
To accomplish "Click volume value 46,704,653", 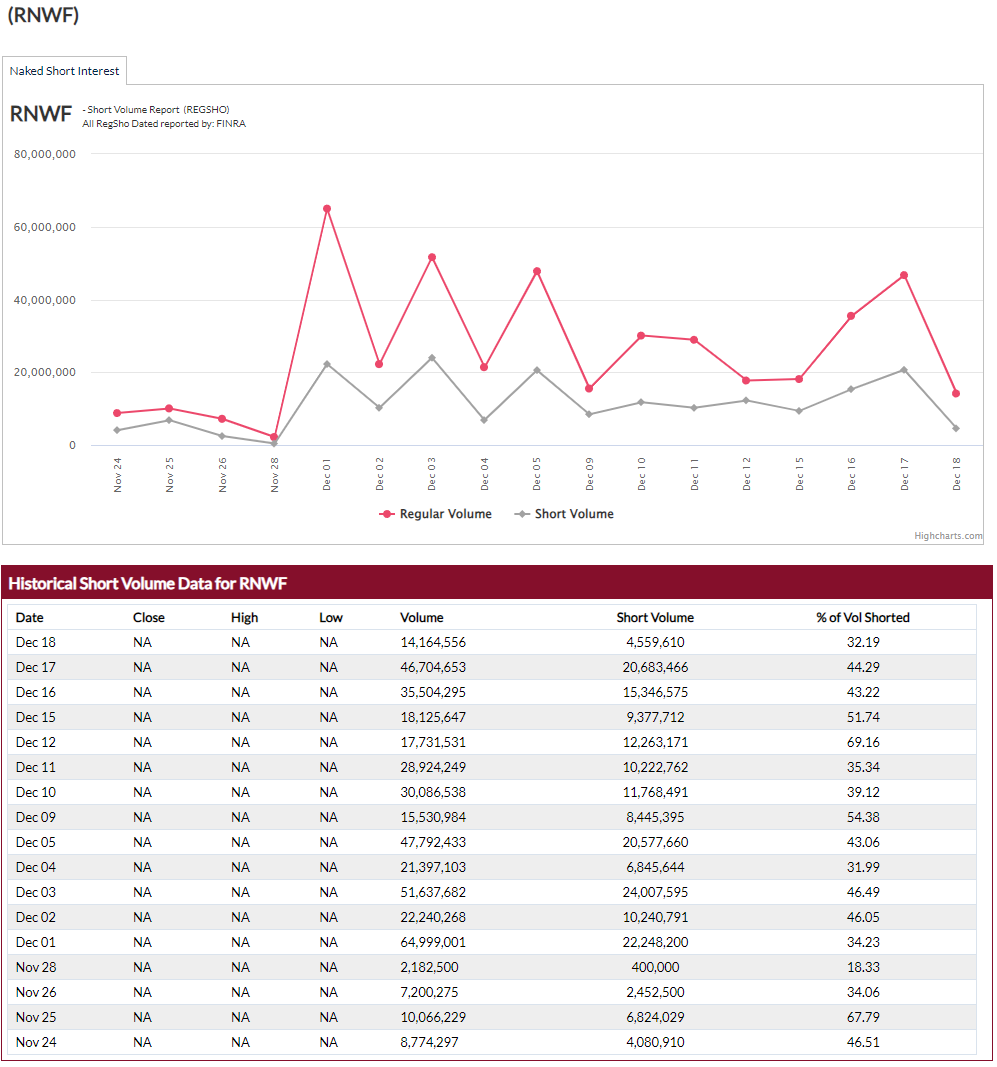I will (433, 668).
